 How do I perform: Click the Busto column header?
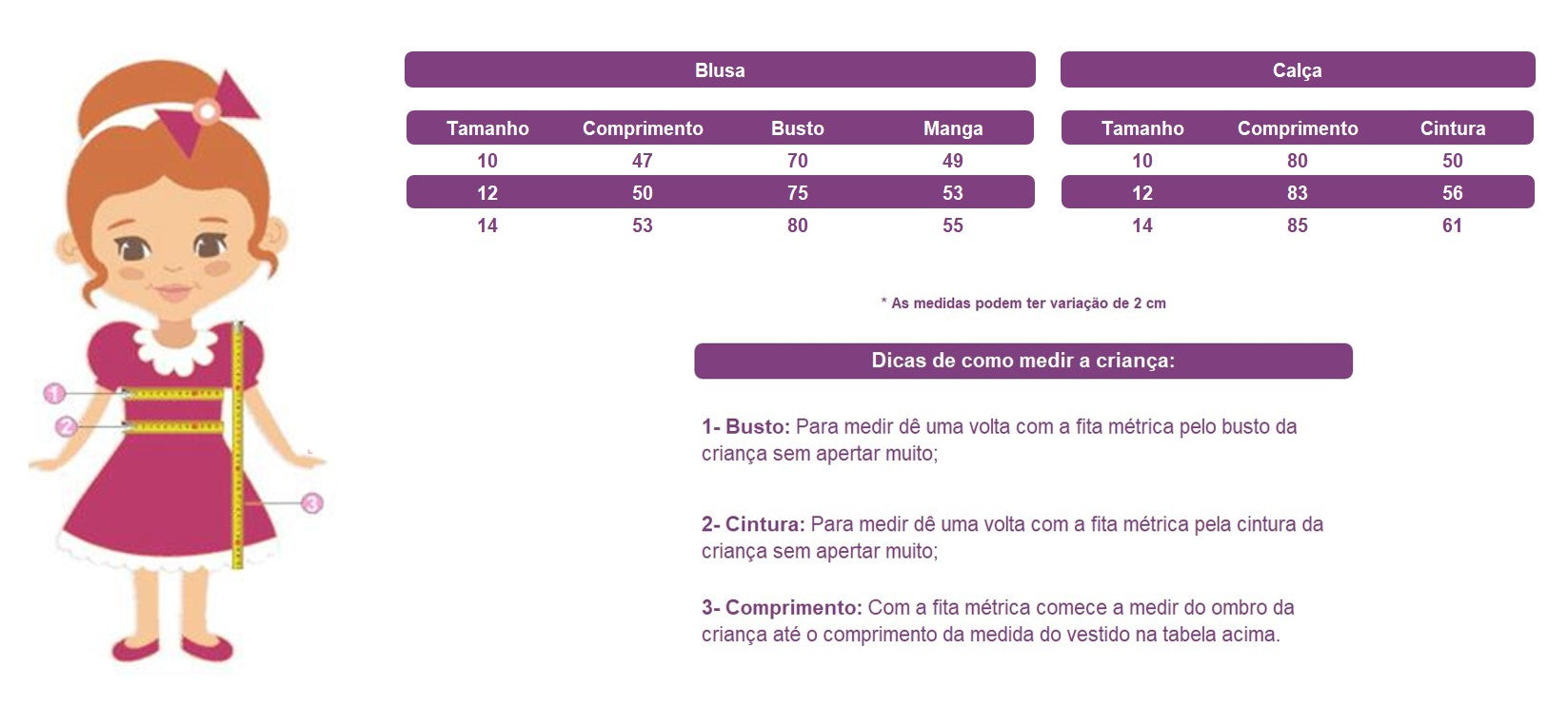(x=798, y=128)
